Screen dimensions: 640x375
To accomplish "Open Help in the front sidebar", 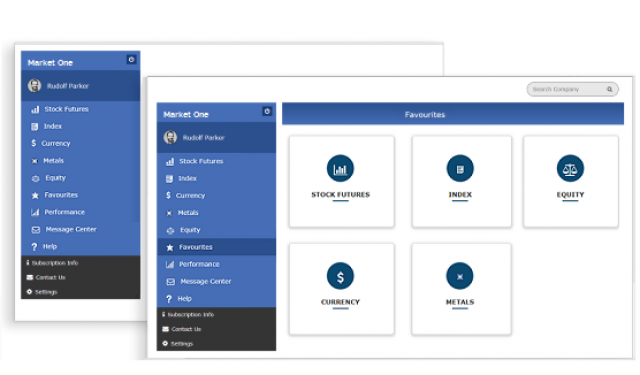I will [216, 299].
